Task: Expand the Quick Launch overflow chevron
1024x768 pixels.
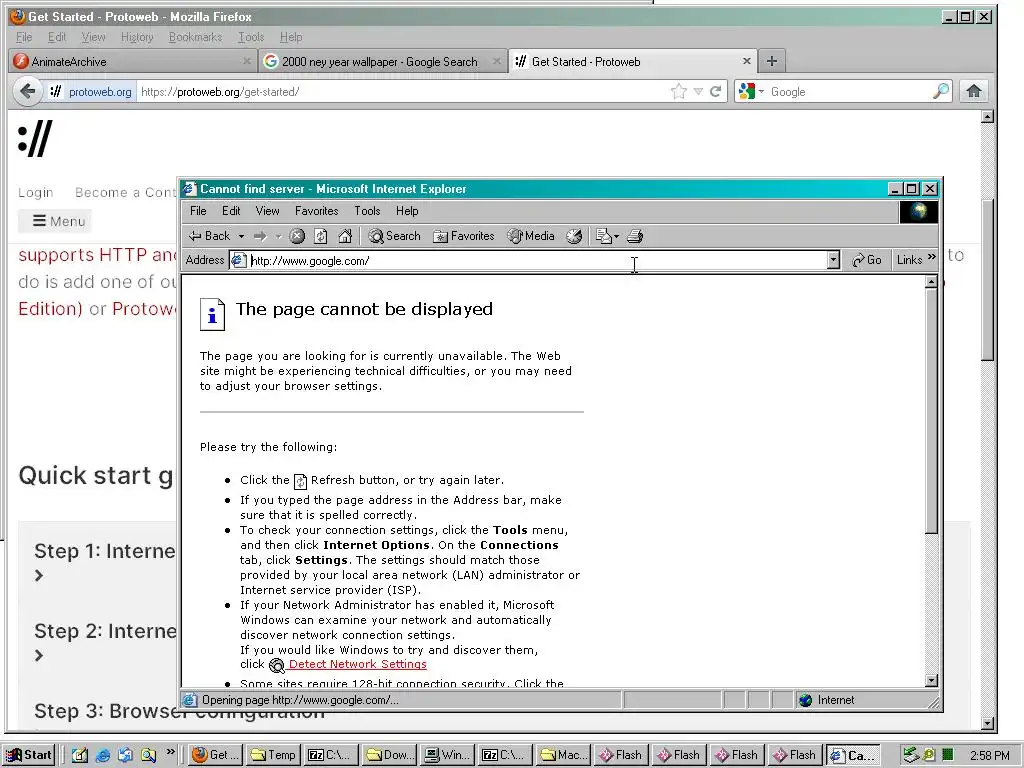Action: coord(170,751)
